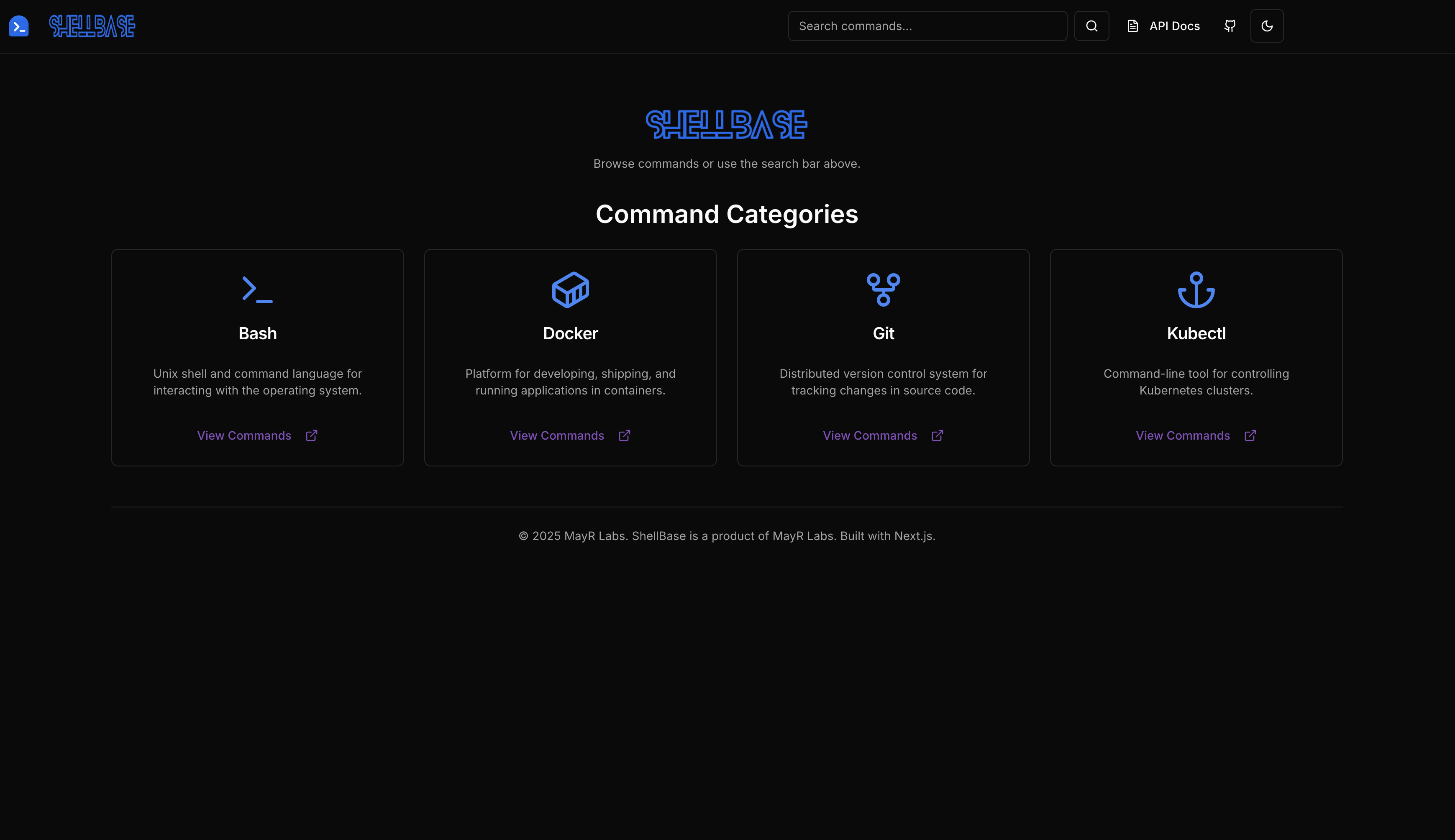Image resolution: width=1455 pixels, height=840 pixels.
Task: Click the large ShellBase hero logo
Action: pyautogui.click(x=726, y=125)
